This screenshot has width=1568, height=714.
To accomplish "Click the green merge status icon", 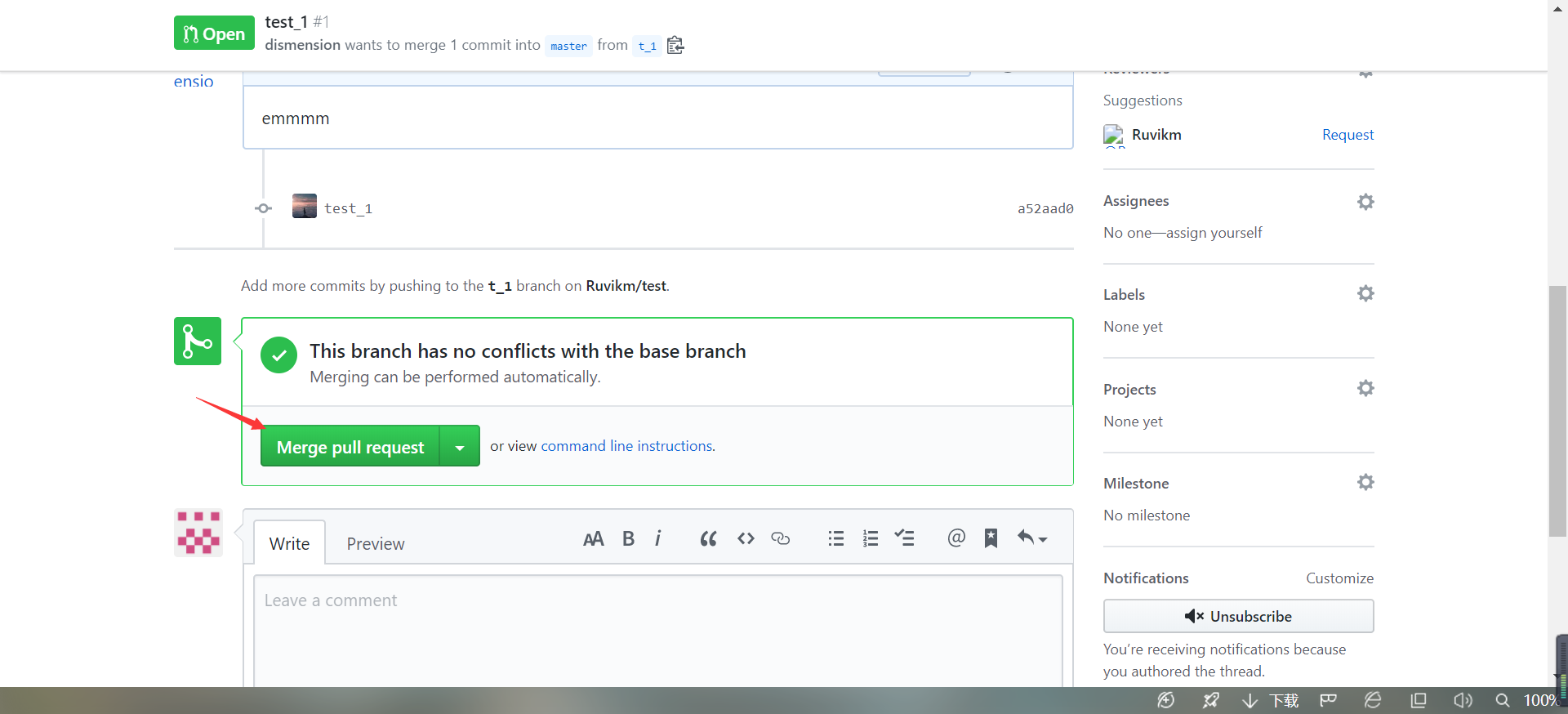I will (198, 341).
